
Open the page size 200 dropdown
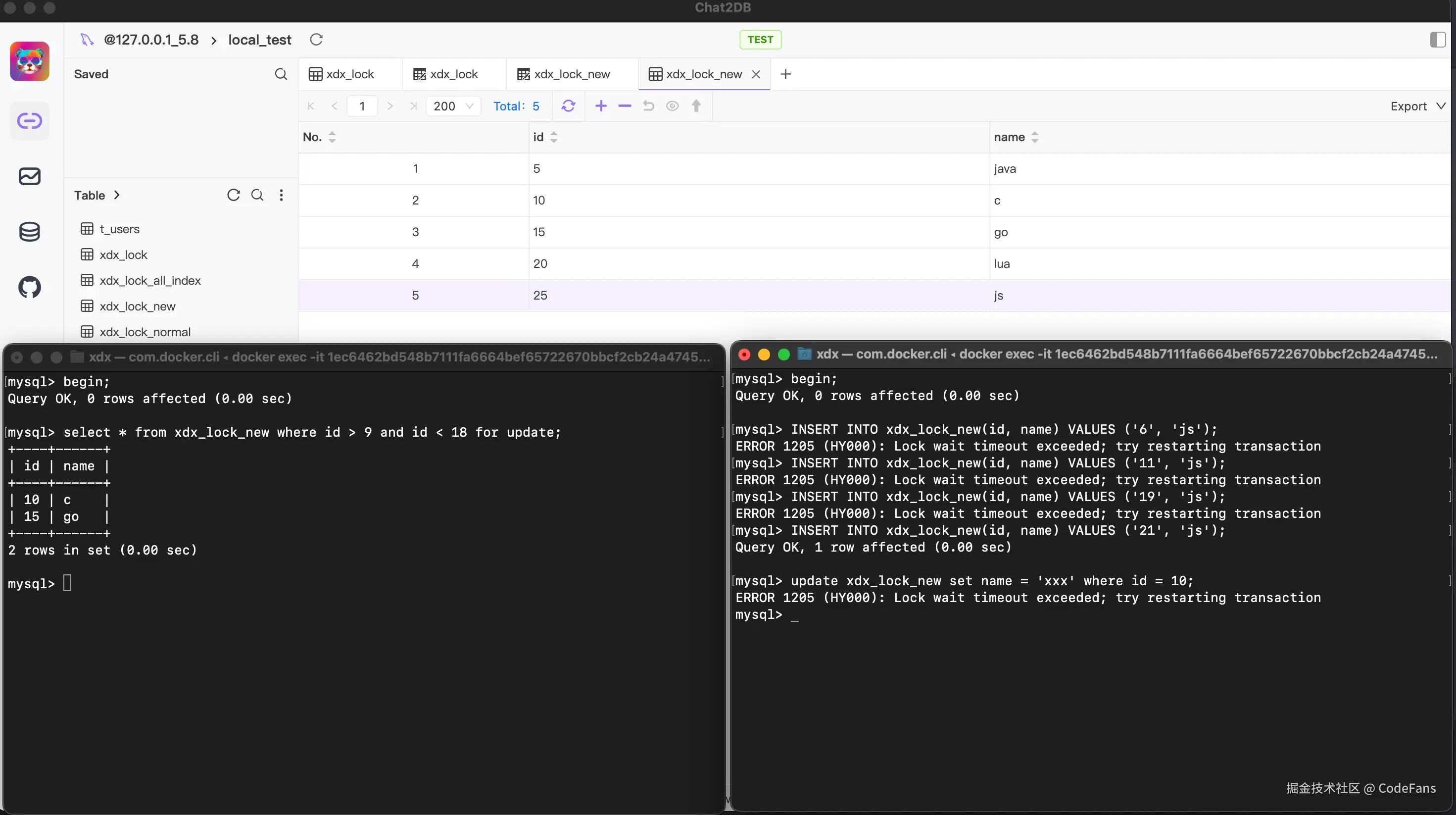pyautogui.click(x=453, y=106)
